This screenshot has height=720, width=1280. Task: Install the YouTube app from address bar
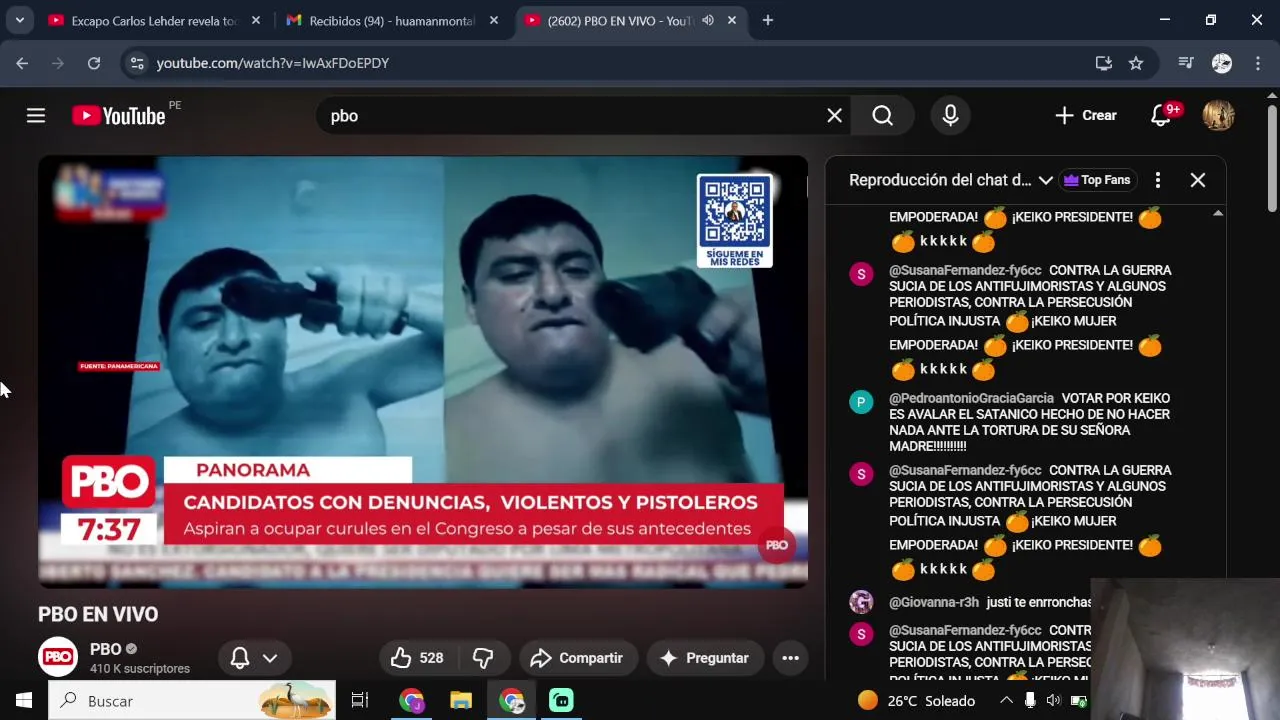tap(1104, 63)
